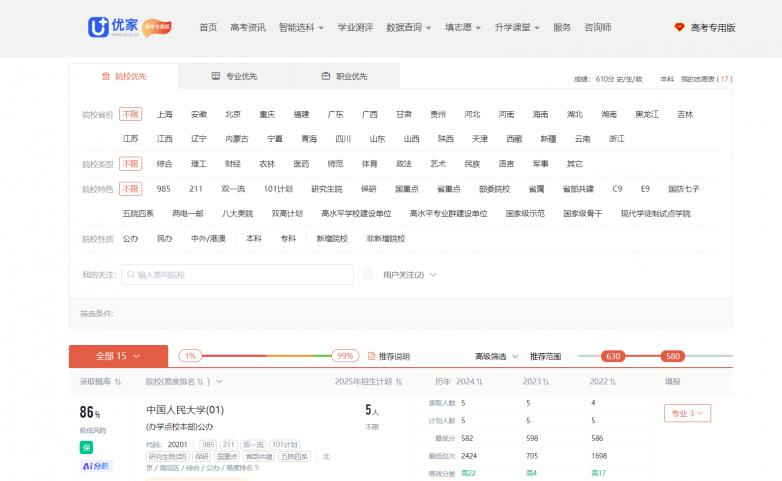
Task: Click the 1% probability slider handle
Action: 191,356
